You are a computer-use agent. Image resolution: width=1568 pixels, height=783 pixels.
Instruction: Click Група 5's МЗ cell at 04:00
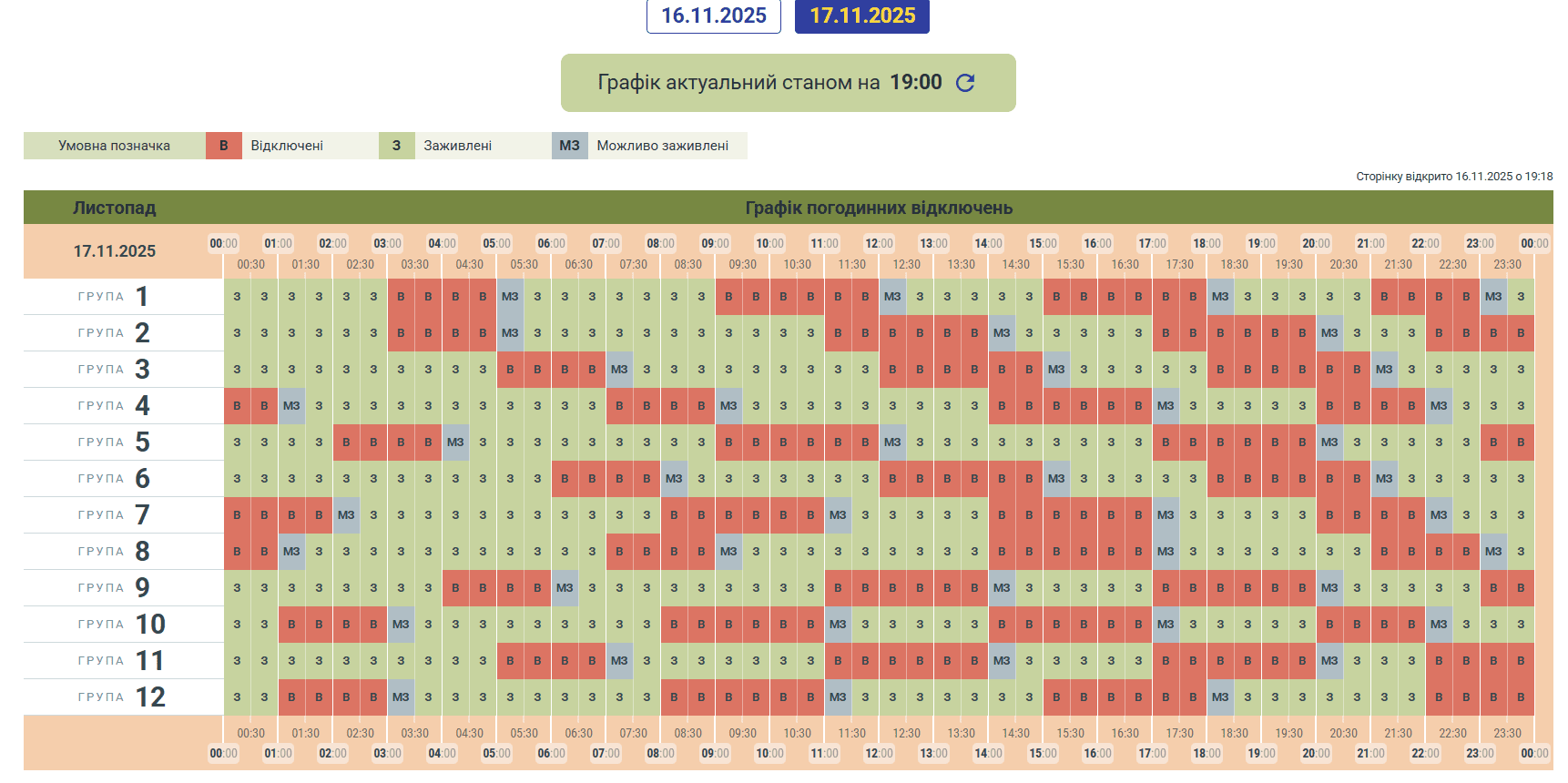pos(455,442)
